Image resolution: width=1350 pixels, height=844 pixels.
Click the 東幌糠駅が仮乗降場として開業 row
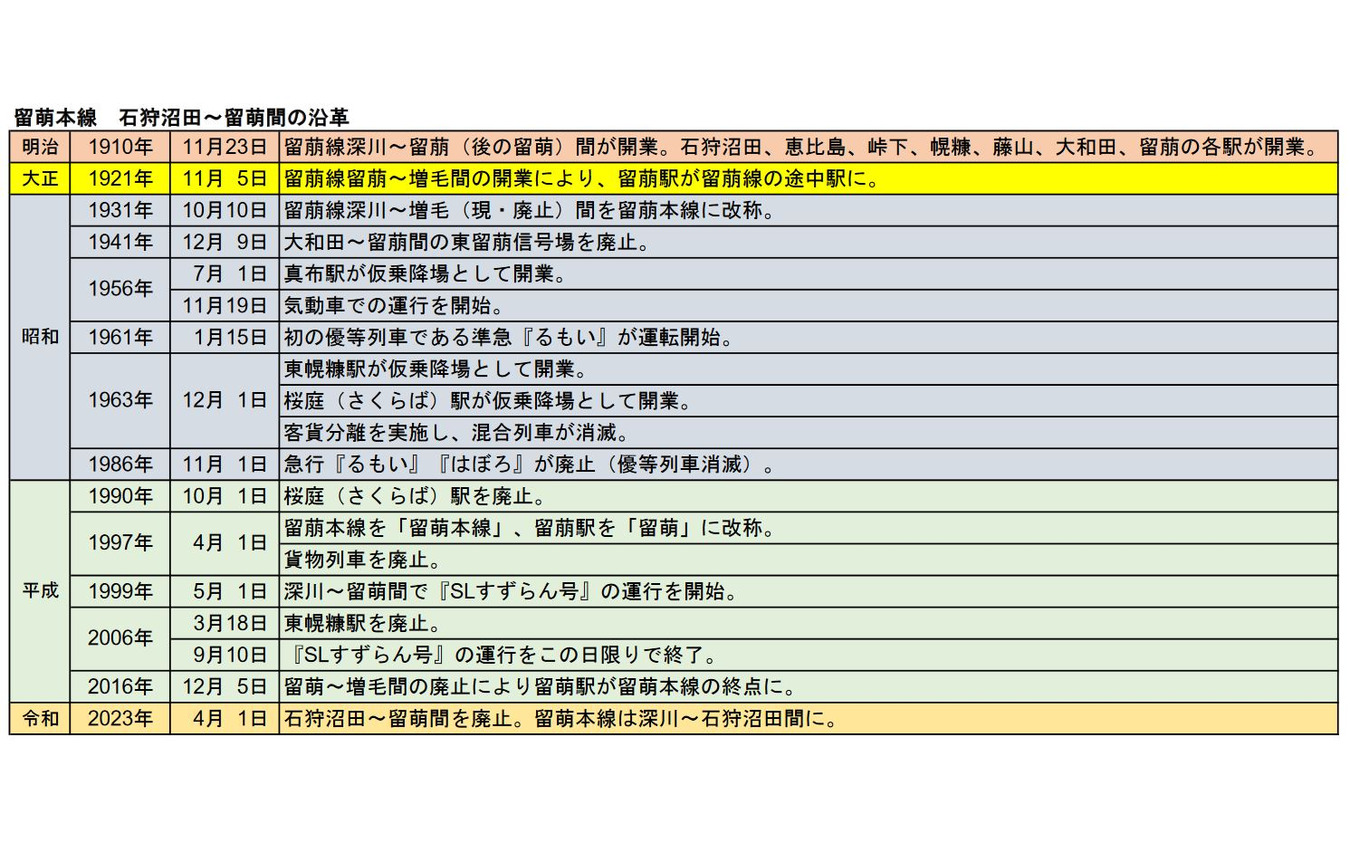[808, 369]
